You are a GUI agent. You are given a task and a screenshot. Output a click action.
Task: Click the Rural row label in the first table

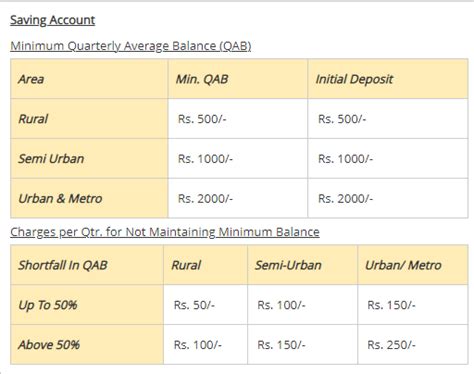89,119
